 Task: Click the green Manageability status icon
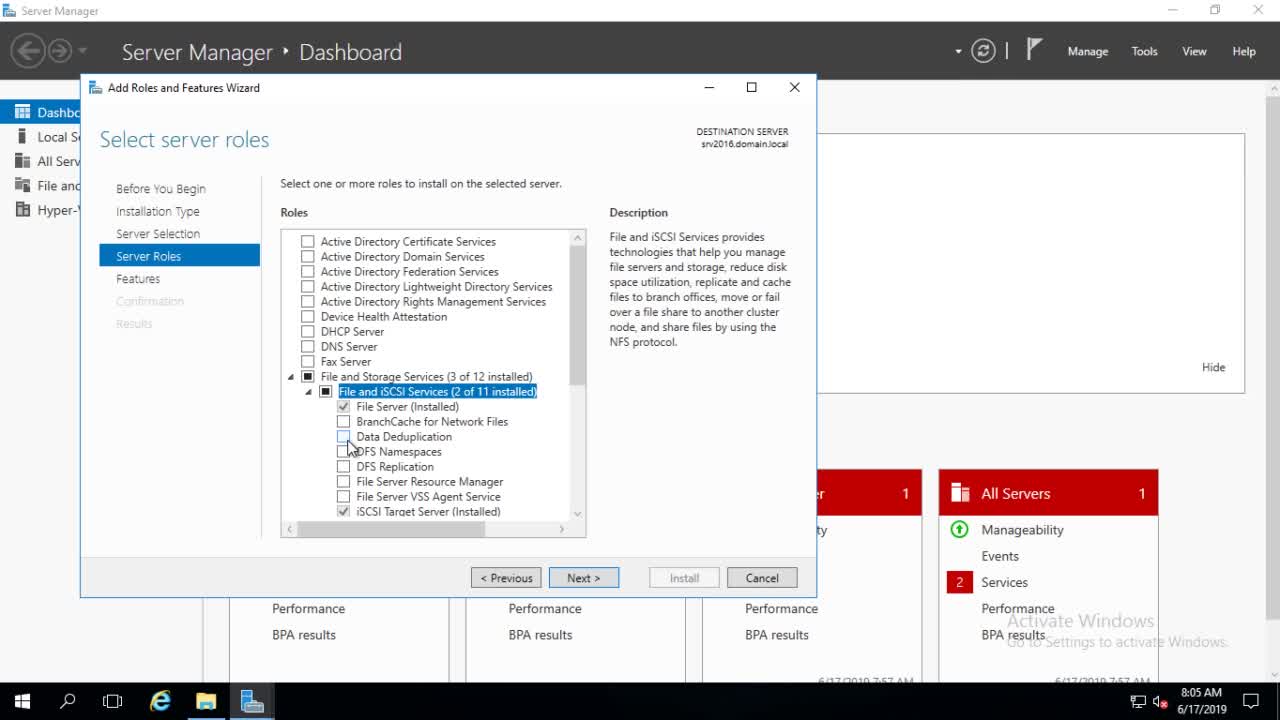point(959,530)
